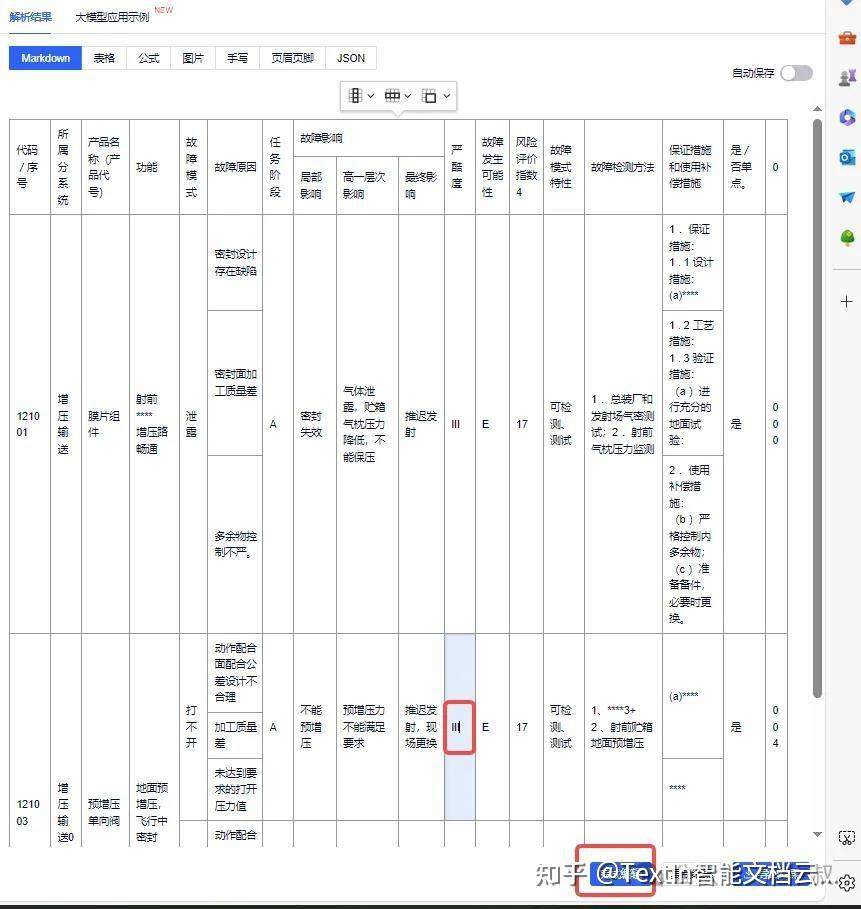Click the row operations table icon
Screen dimensions: 861x909
[x=393, y=96]
